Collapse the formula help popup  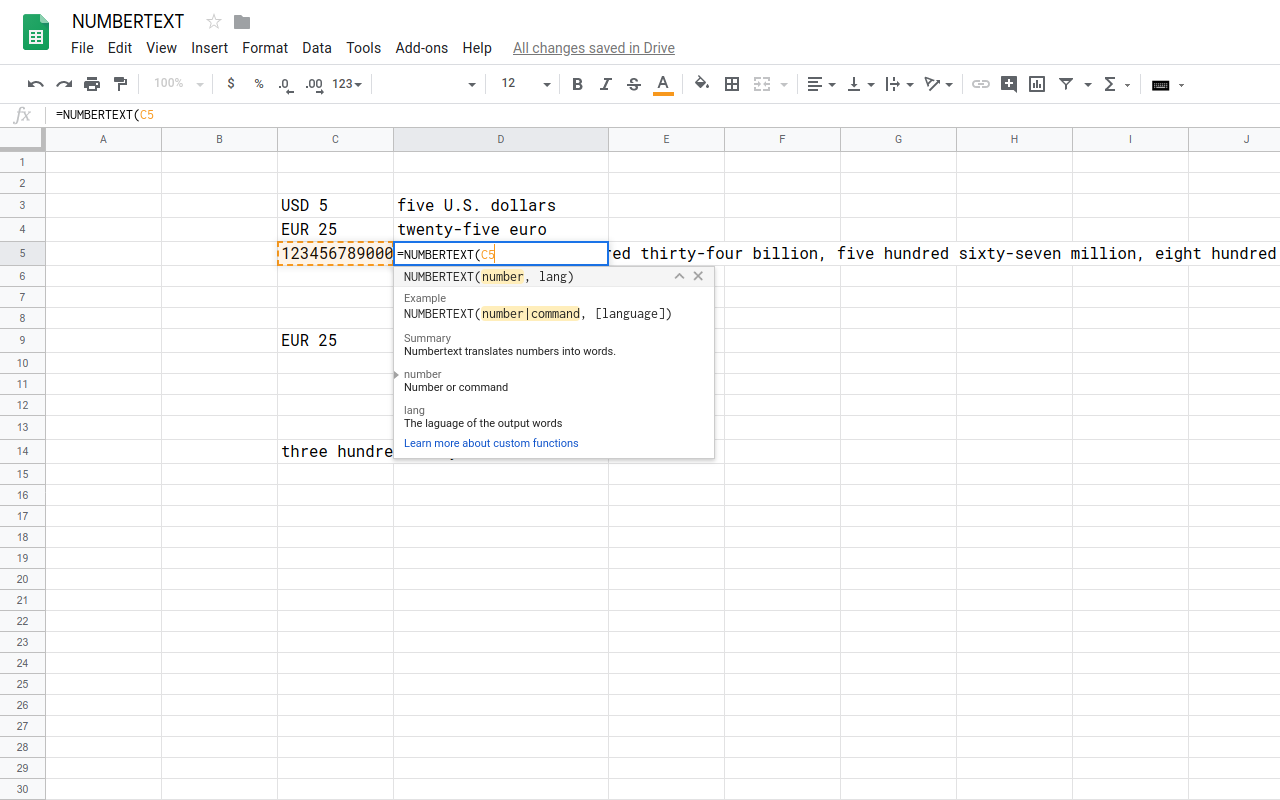click(679, 276)
